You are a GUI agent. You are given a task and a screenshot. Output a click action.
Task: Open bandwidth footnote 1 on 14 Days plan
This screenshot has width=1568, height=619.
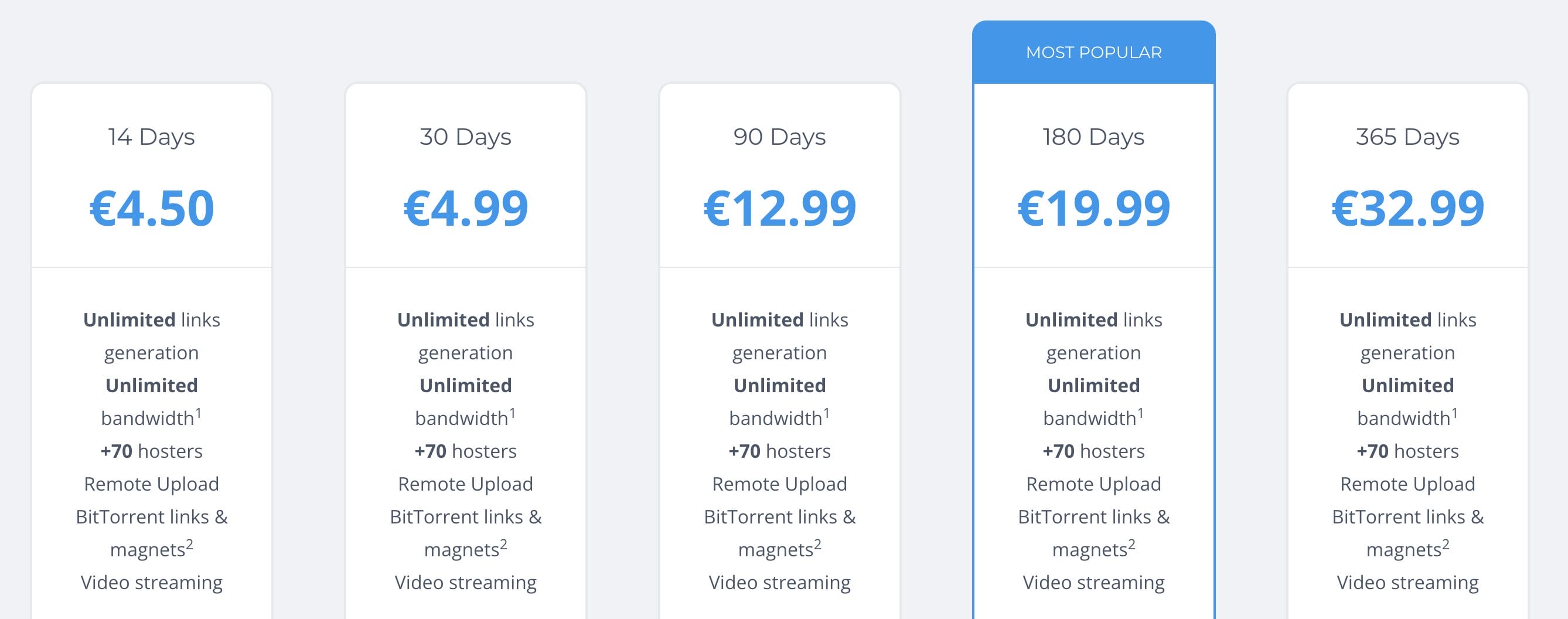(200, 411)
